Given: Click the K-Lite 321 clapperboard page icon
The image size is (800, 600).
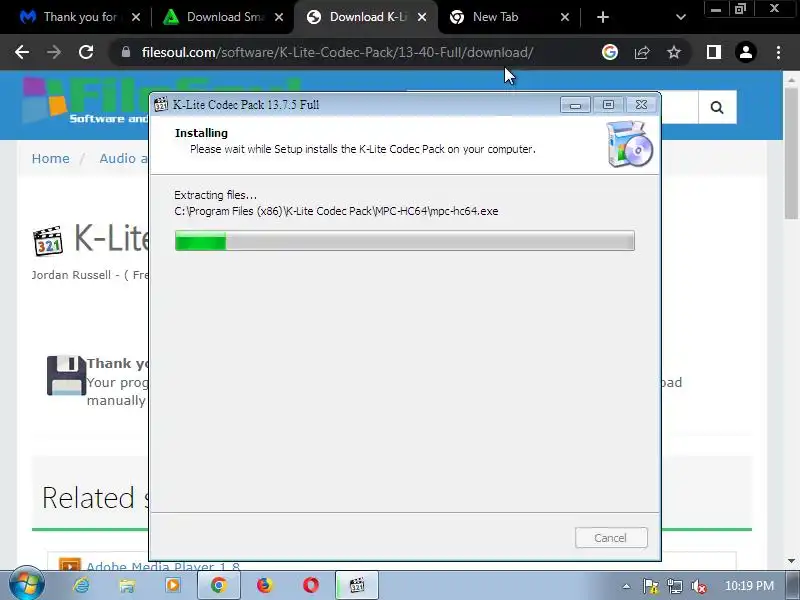Looking at the screenshot, I should [x=48, y=240].
